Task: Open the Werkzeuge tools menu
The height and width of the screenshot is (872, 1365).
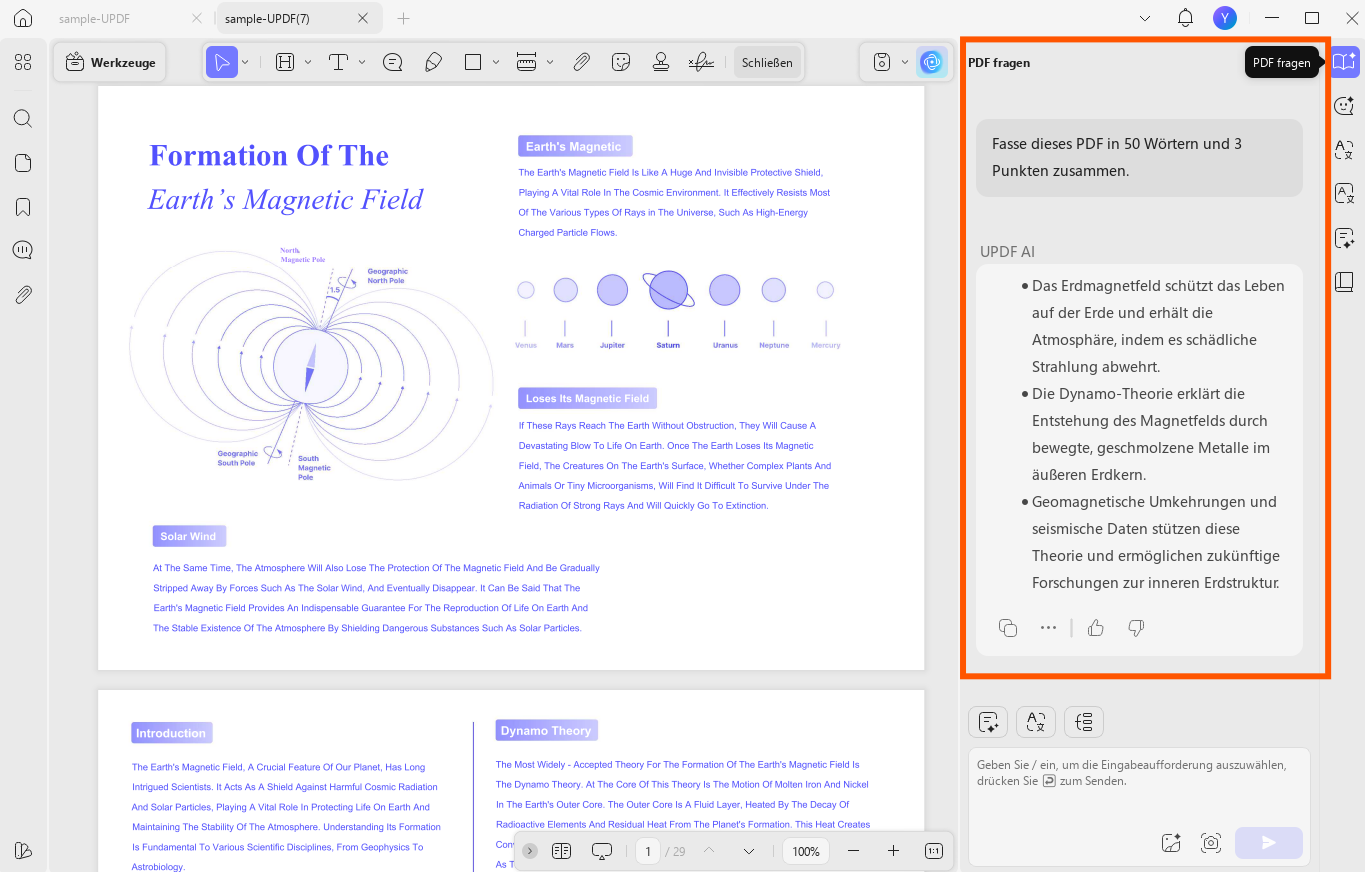Action: coord(110,62)
